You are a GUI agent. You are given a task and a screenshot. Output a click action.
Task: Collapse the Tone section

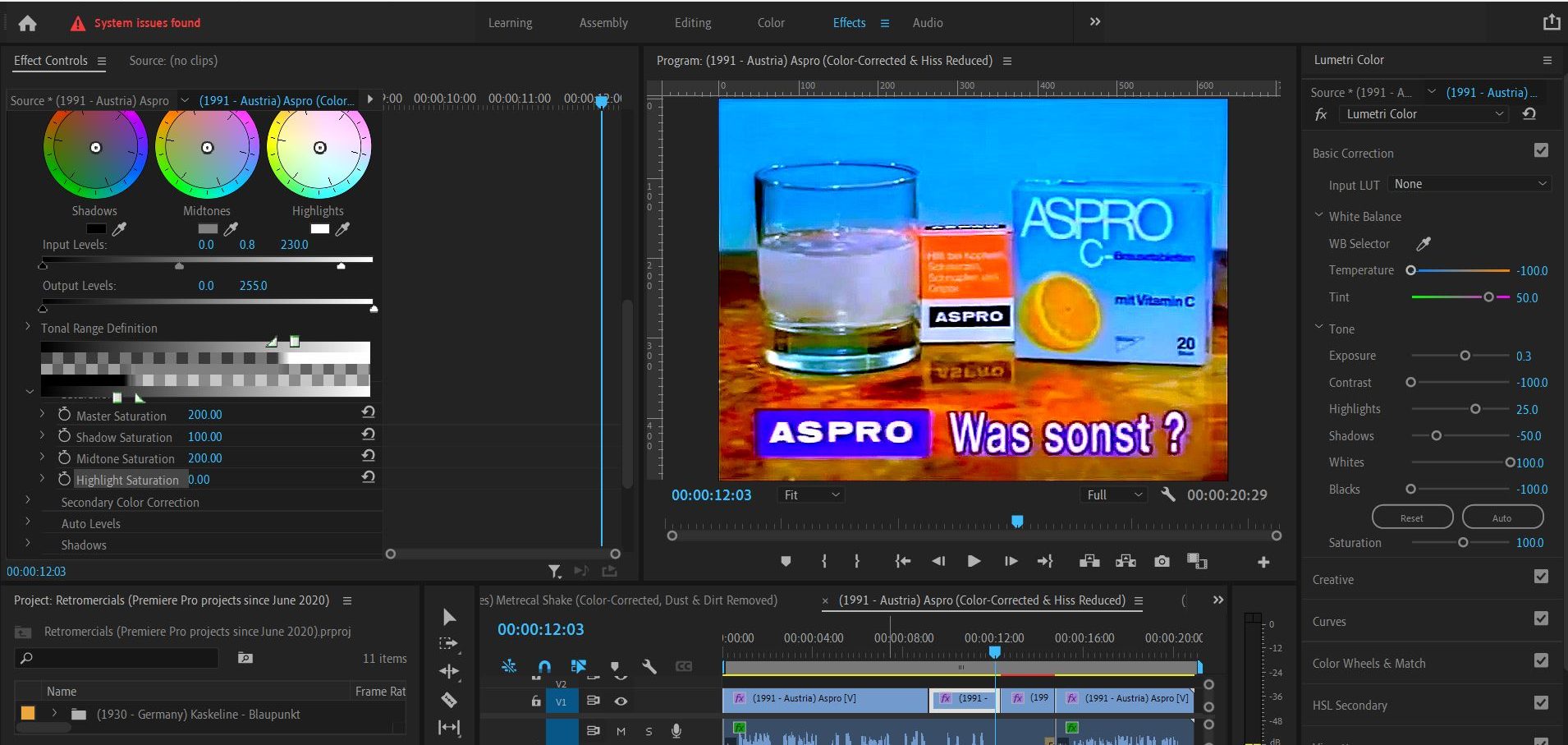pyautogui.click(x=1318, y=327)
